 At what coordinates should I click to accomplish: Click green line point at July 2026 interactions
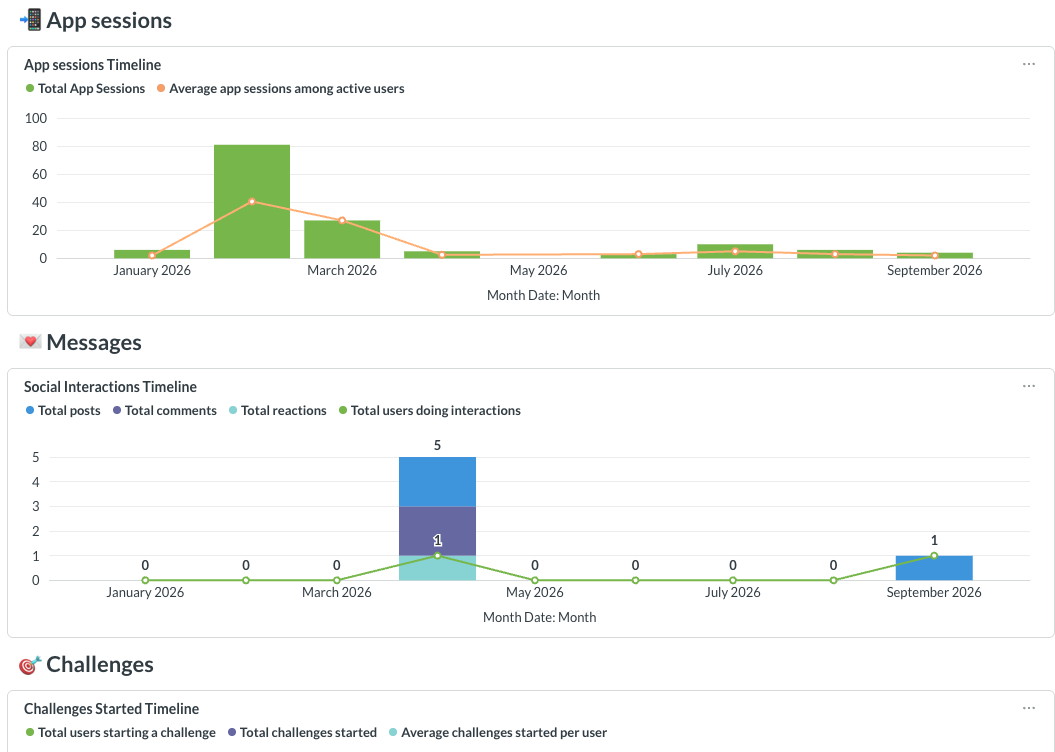pos(733,580)
